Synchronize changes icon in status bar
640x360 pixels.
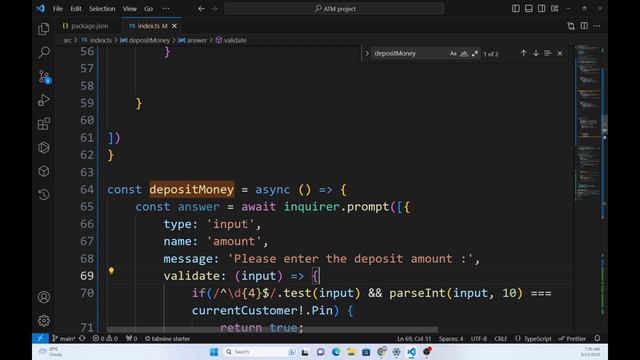point(82,338)
